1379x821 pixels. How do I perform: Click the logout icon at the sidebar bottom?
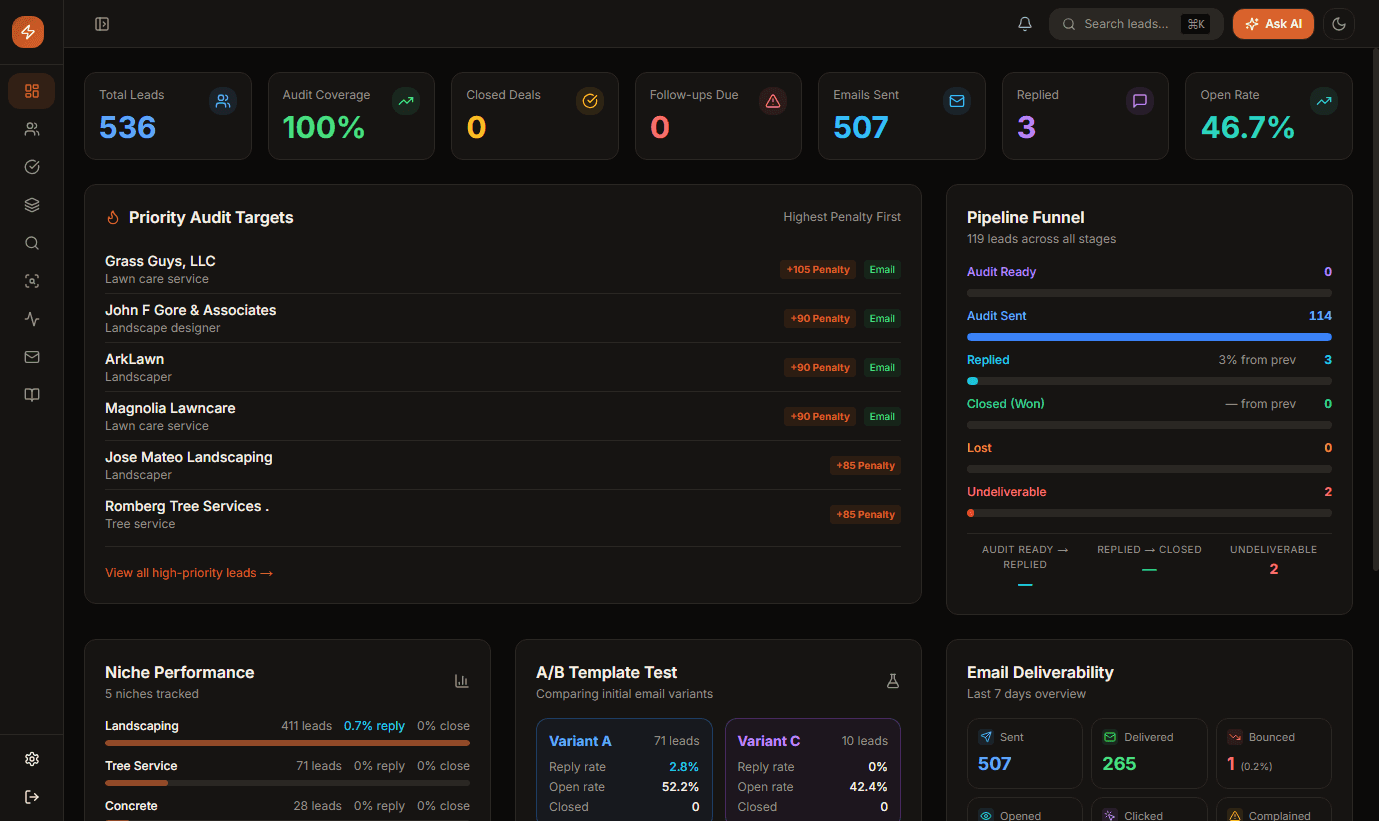tap(32, 797)
